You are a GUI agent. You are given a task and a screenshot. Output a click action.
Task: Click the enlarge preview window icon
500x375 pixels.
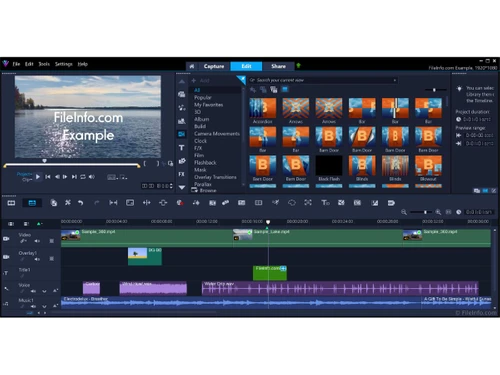[x=170, y=163]
